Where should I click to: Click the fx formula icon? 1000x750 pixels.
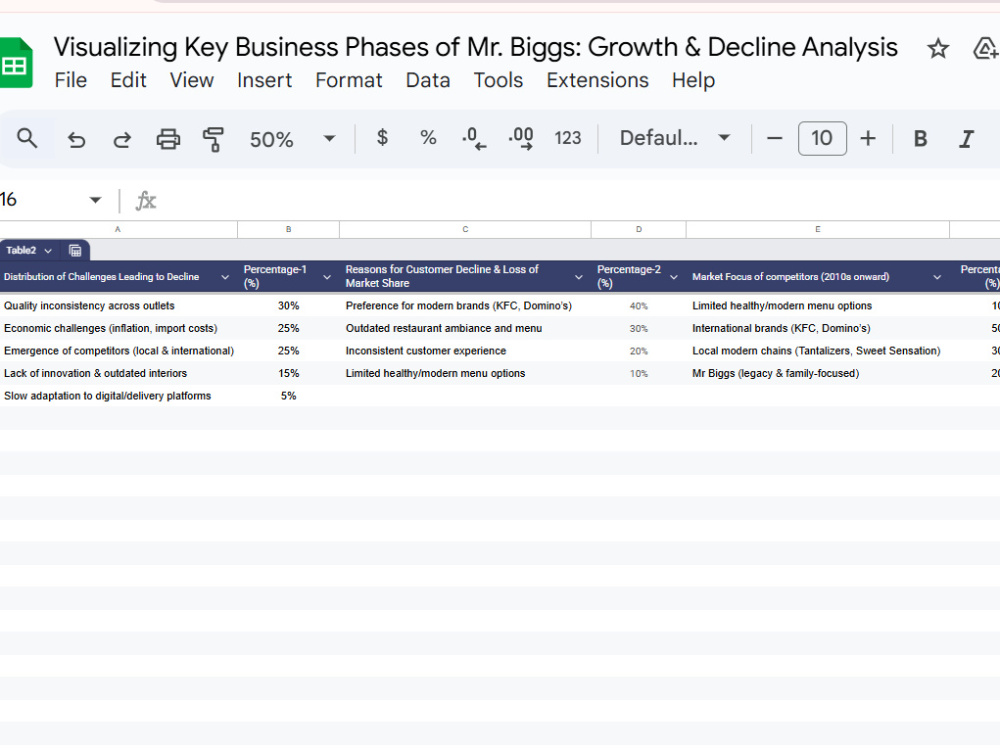pos(145,201)
